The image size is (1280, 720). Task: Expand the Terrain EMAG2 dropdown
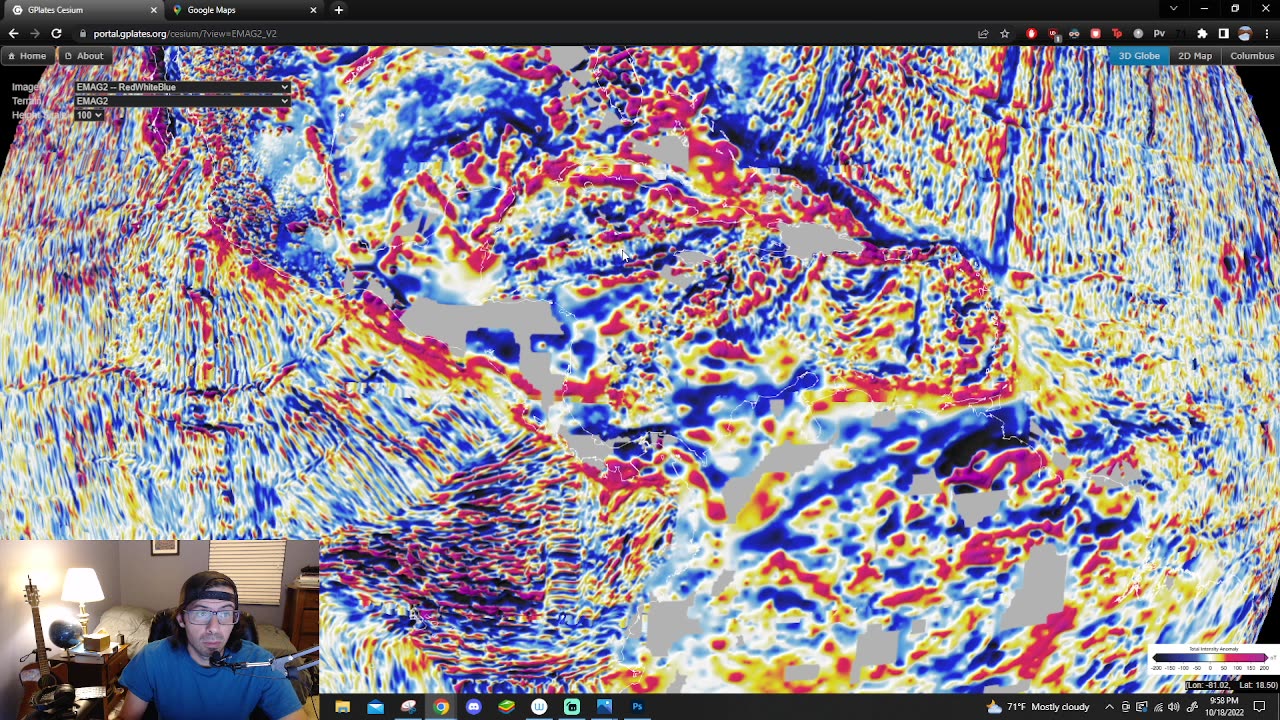182,101
